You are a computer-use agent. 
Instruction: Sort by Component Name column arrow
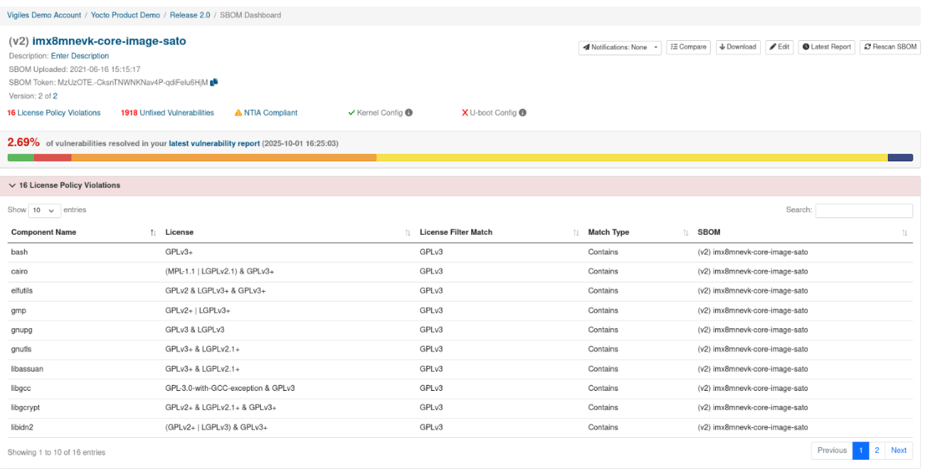[153, 233]
